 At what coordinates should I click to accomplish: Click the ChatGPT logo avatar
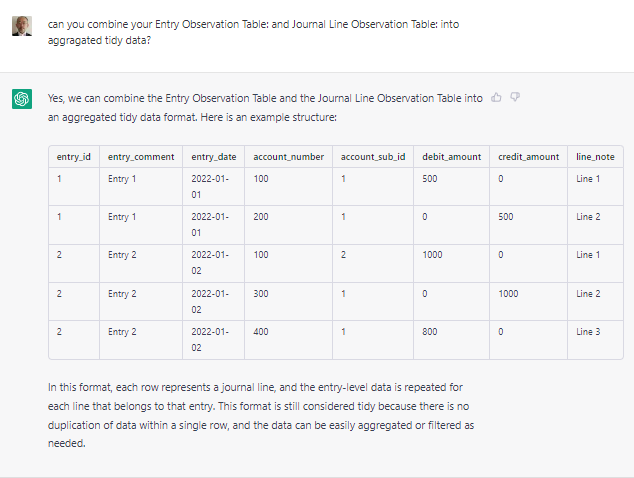(x=22, y=99)
